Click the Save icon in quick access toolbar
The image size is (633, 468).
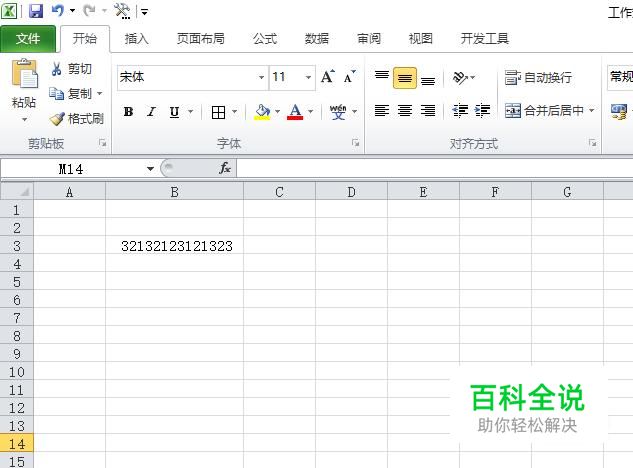tap(36, 11)
